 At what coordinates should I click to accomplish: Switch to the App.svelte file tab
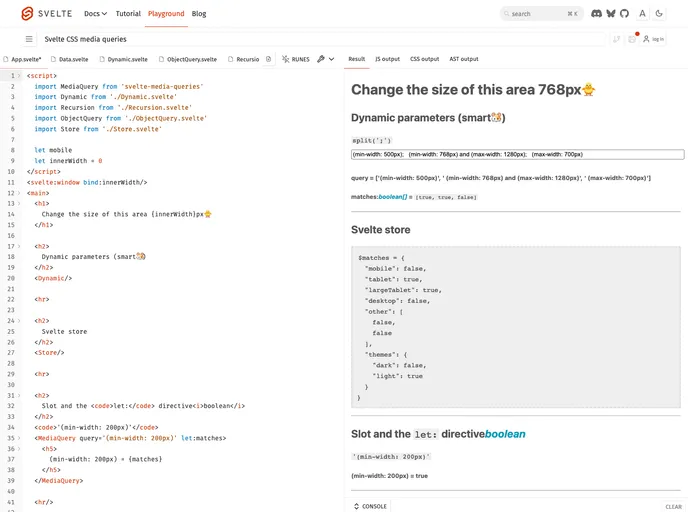(22, 59)
